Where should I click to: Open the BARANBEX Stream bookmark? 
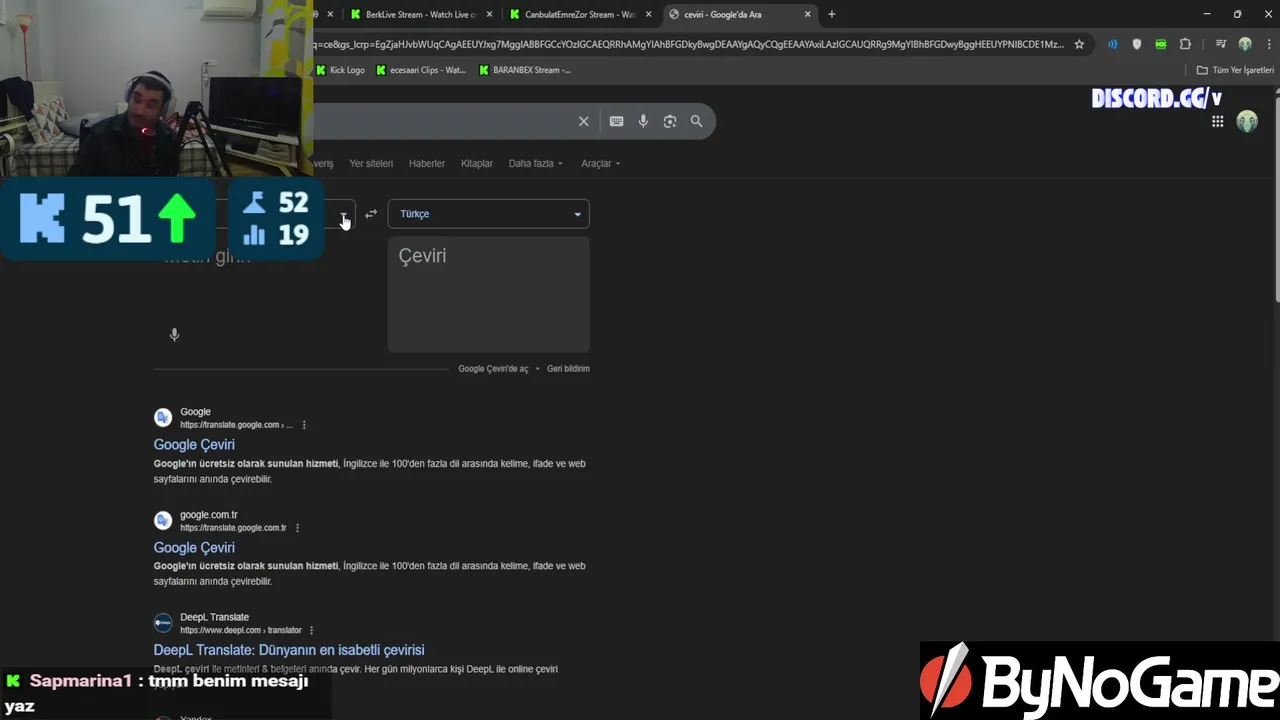coord(525,70)
